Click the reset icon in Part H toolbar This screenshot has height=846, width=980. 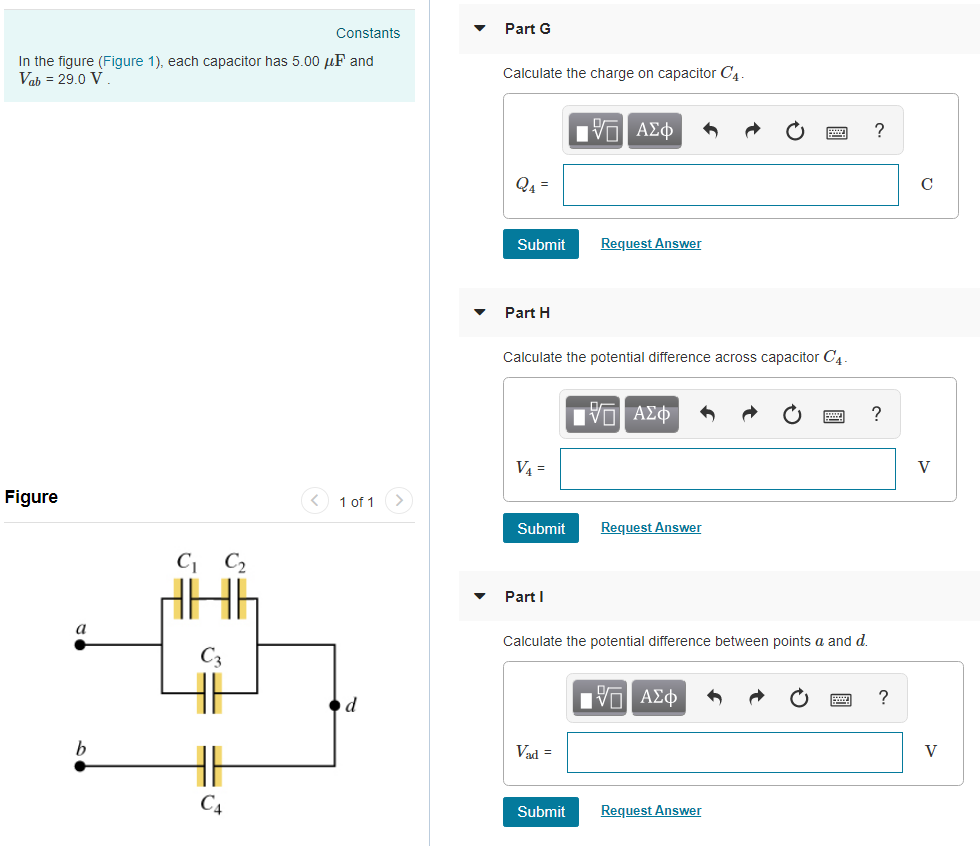click(792, 413)
